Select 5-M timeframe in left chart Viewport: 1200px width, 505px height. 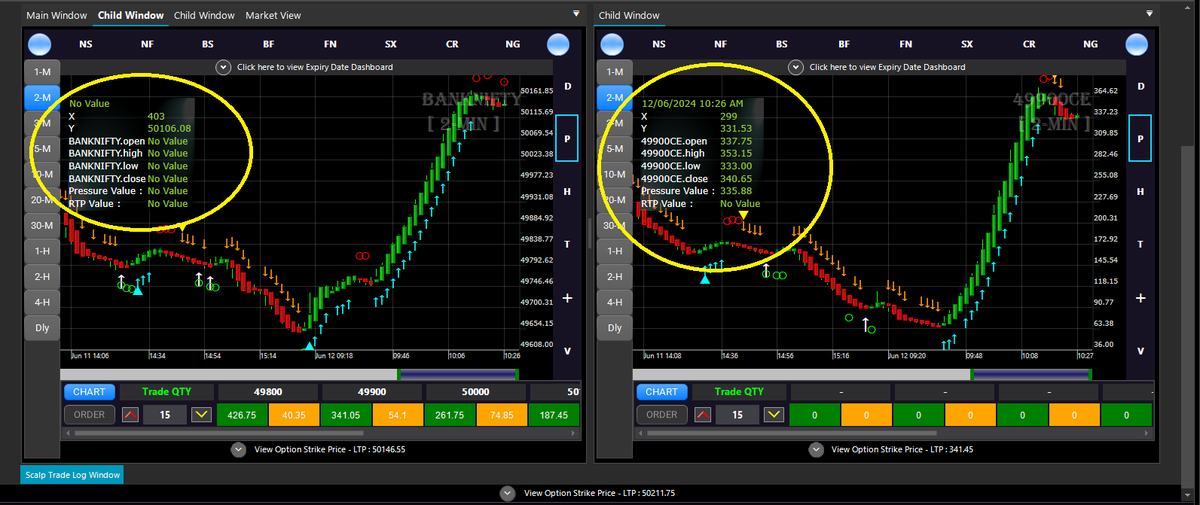(42, 149)
